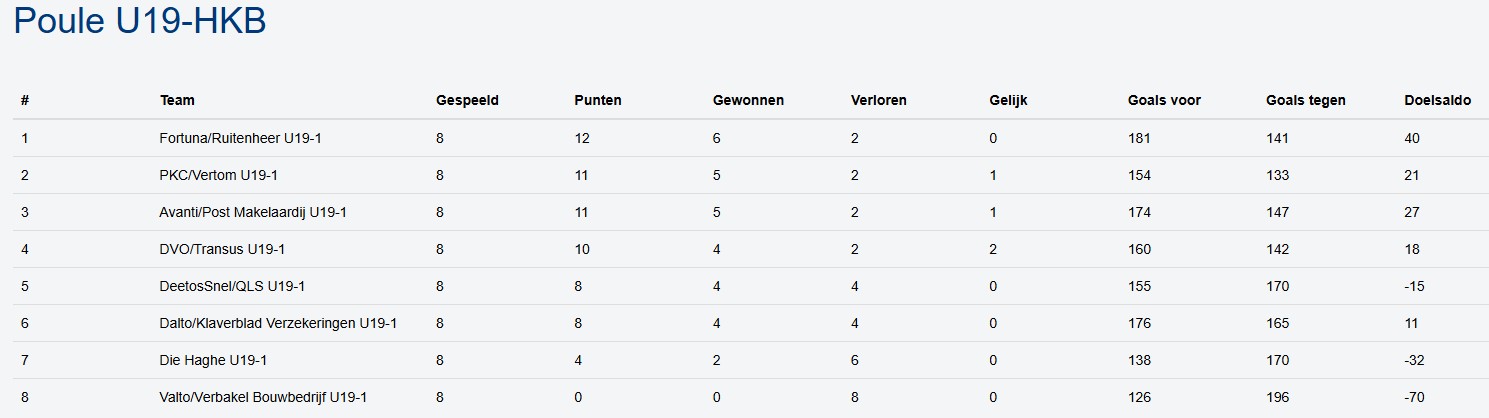Click the Die Haghe U19-1 team name
Screen dimensions: 1489x418
(x=213, y=360)
